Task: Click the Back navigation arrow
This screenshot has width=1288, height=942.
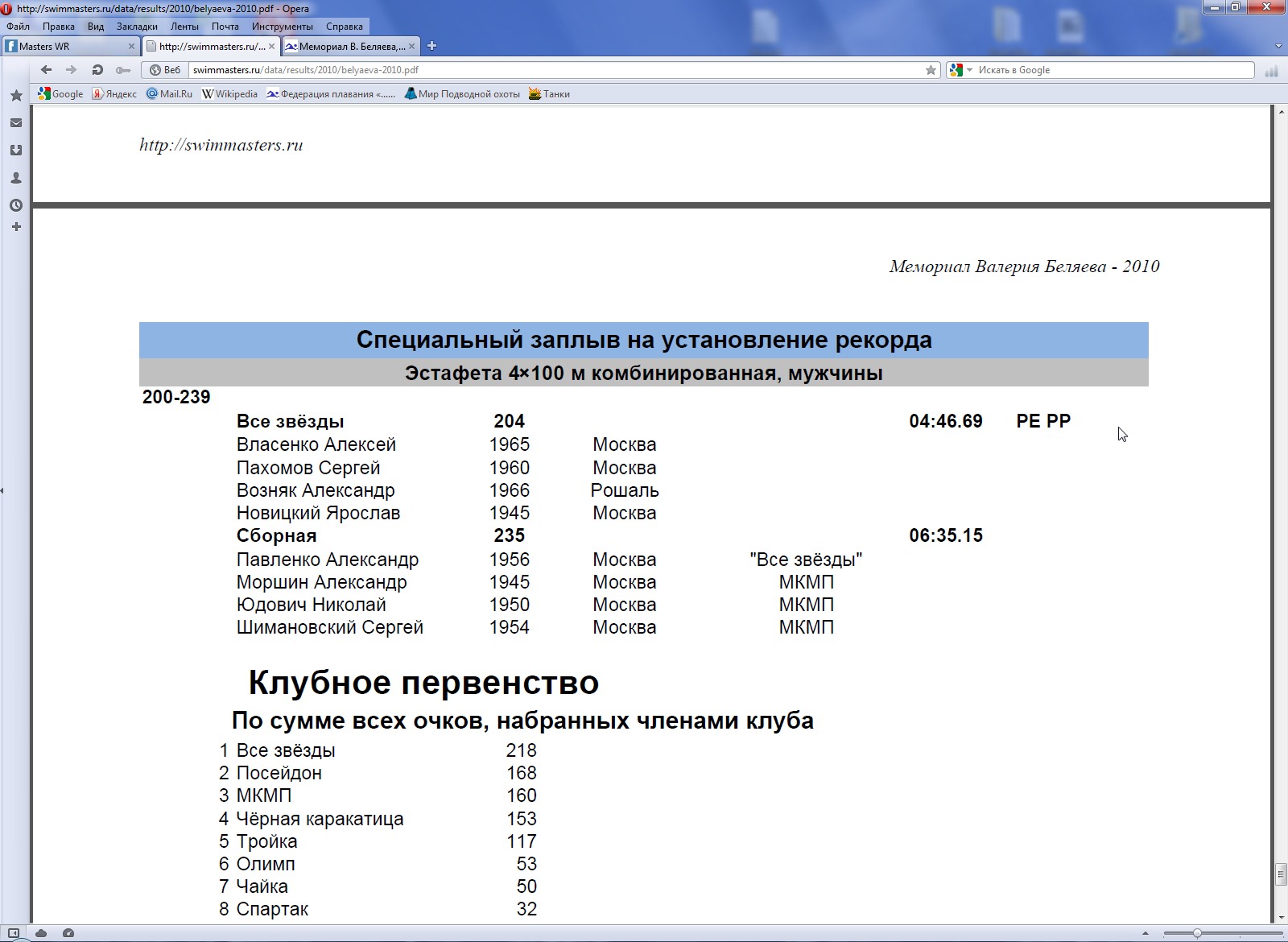Action: [46, 70]
